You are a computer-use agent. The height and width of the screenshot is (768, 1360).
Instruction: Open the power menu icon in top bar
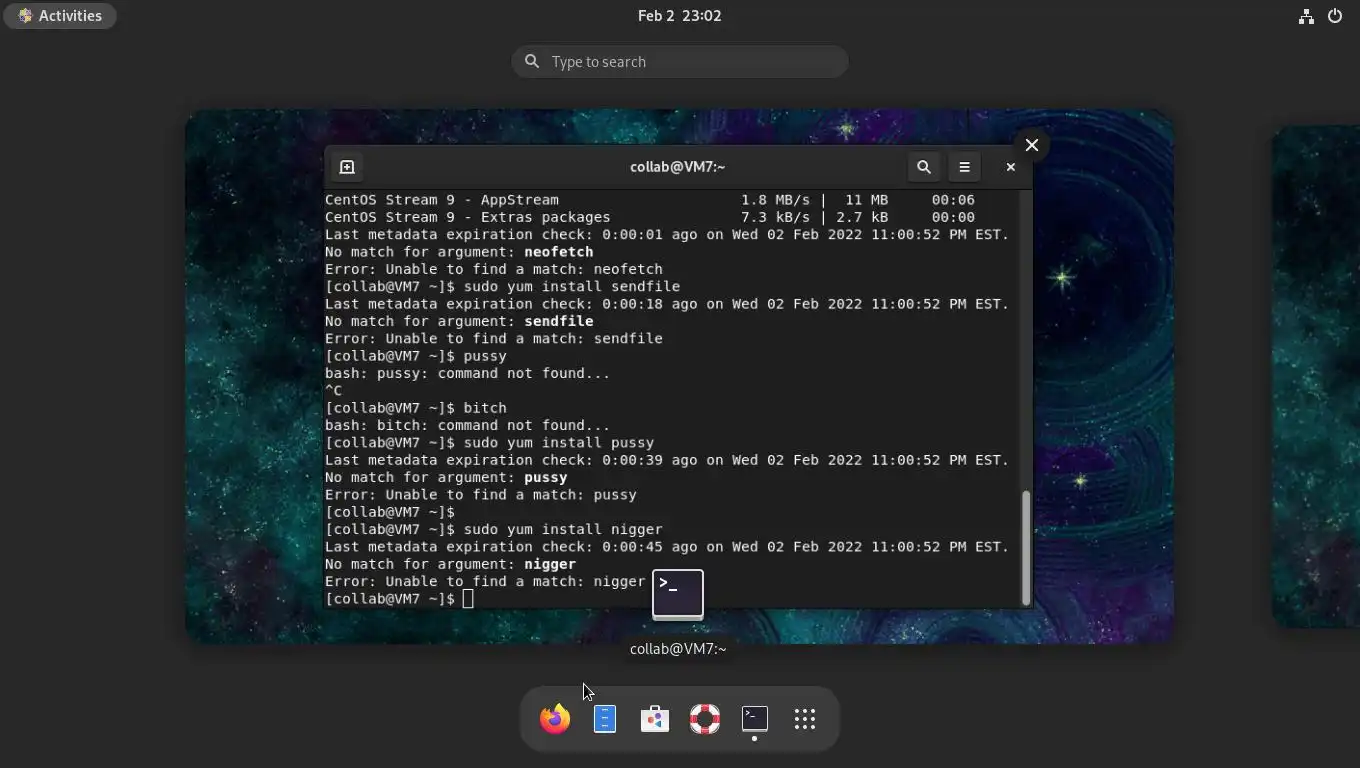pyautogui.click(x=1335, y=16)
